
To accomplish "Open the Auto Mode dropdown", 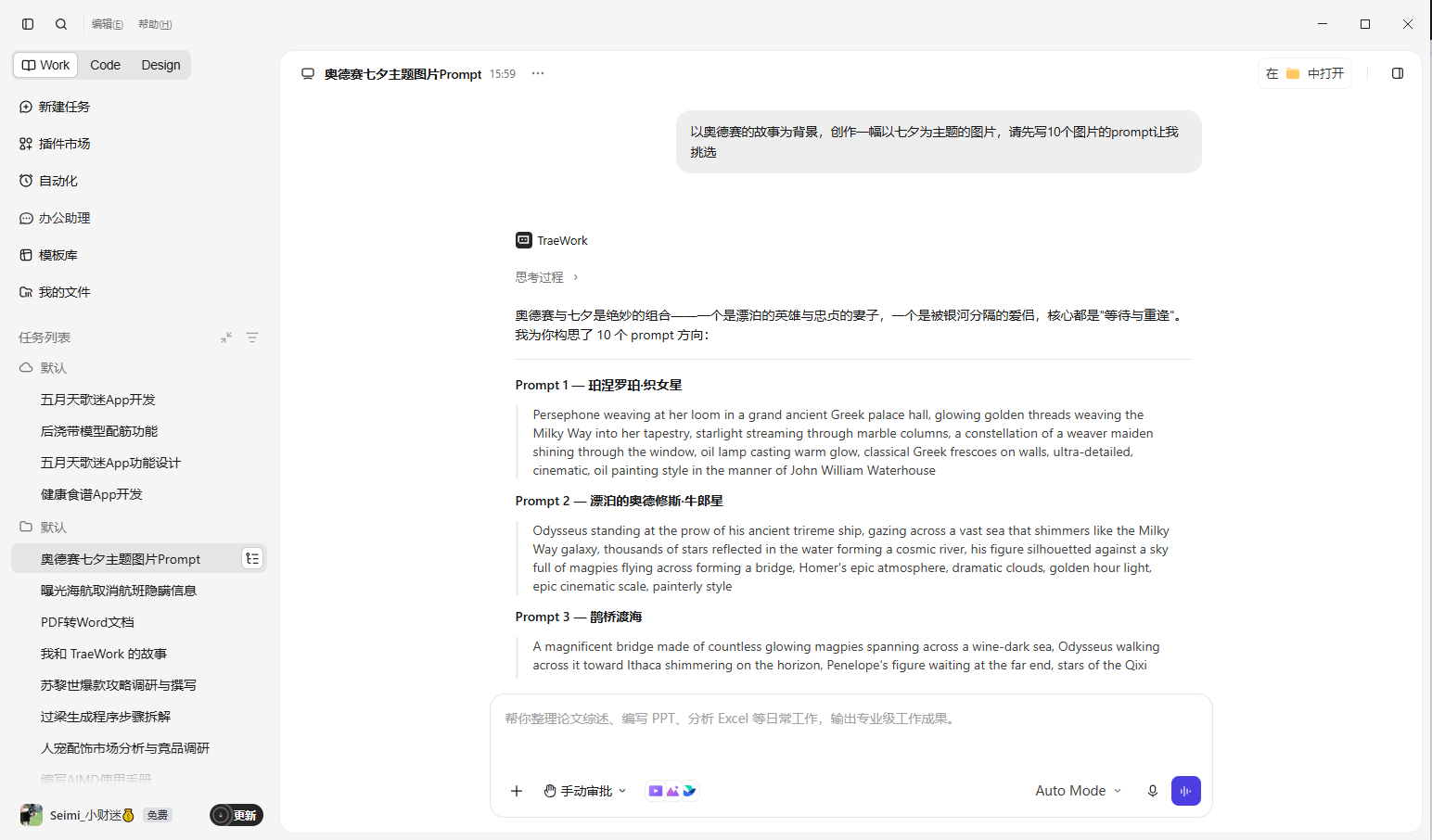I will tap(1079, 791).
